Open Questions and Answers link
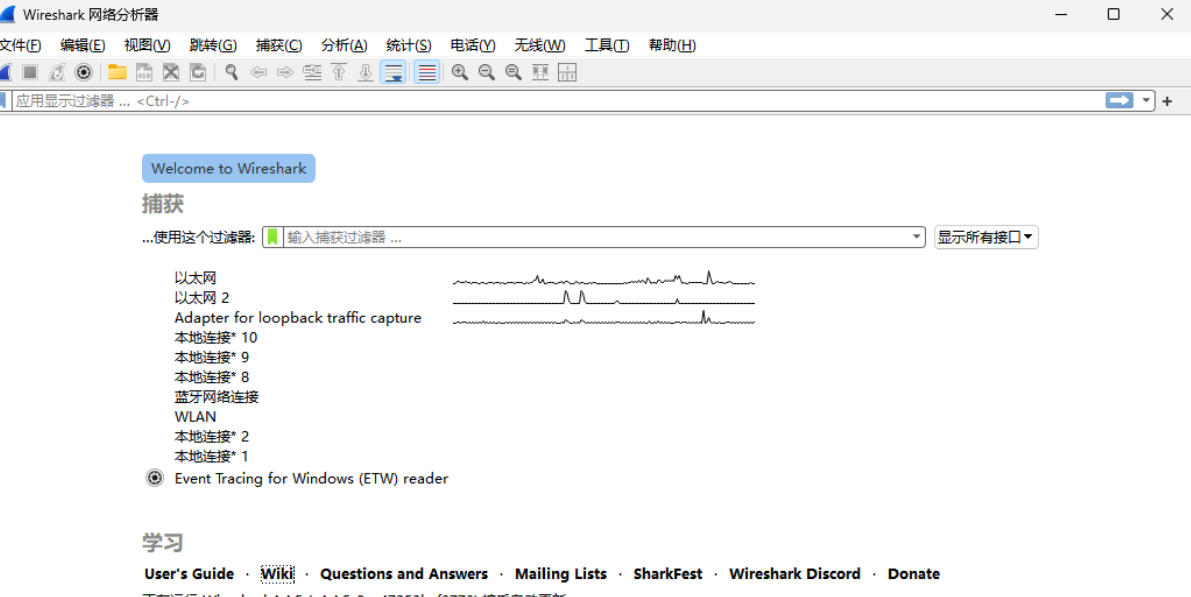This screenshot has width=1191, height=597. pyautogui.click(x=404, y=573)
